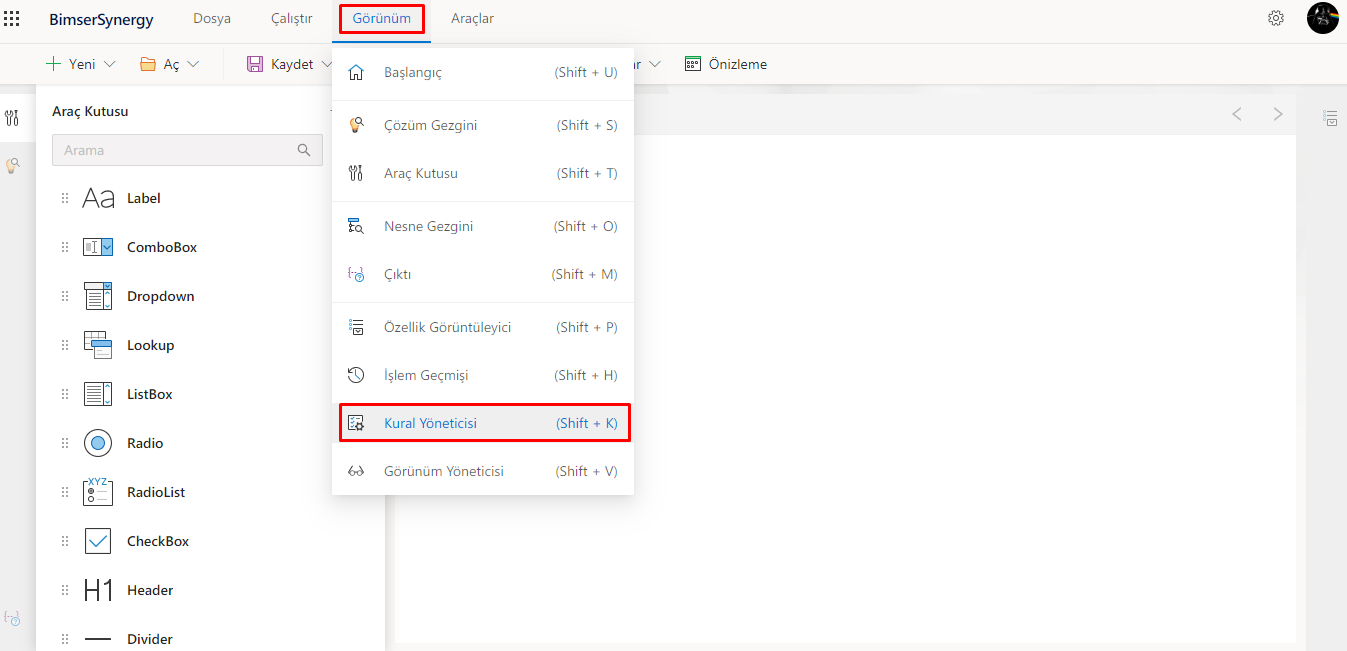The image size is (1347, 651).
Task: Focus the Arama search field
Action: 187,150
